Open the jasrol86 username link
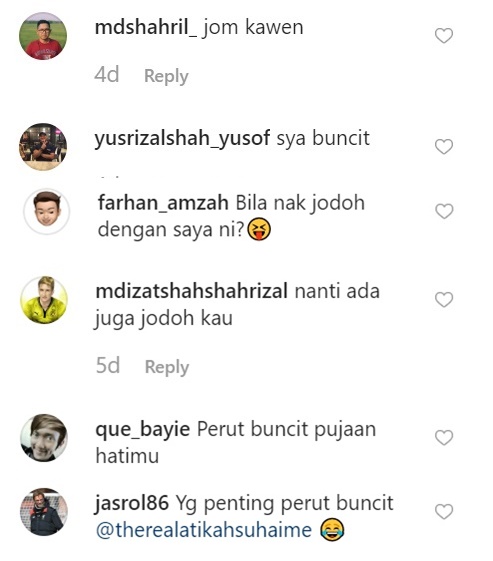 132,503
